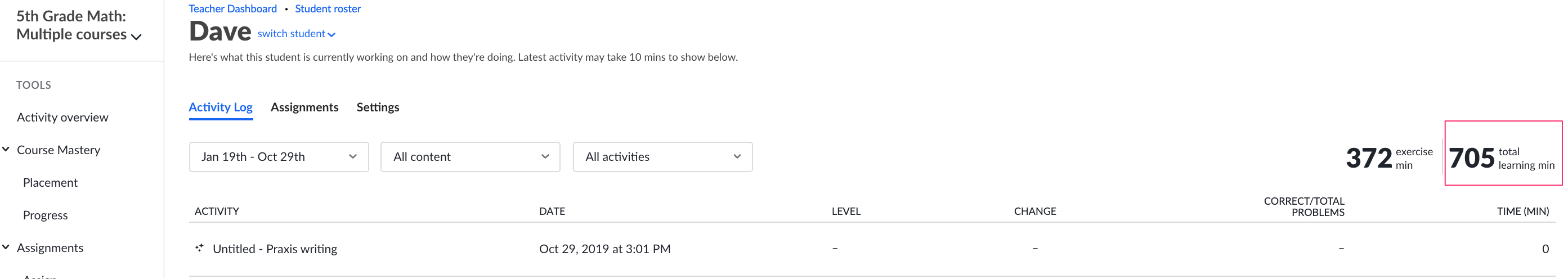Open the All activities filter dropdown
The image size is (1568, 279).
pyautogui.click(x=662, y=157)
